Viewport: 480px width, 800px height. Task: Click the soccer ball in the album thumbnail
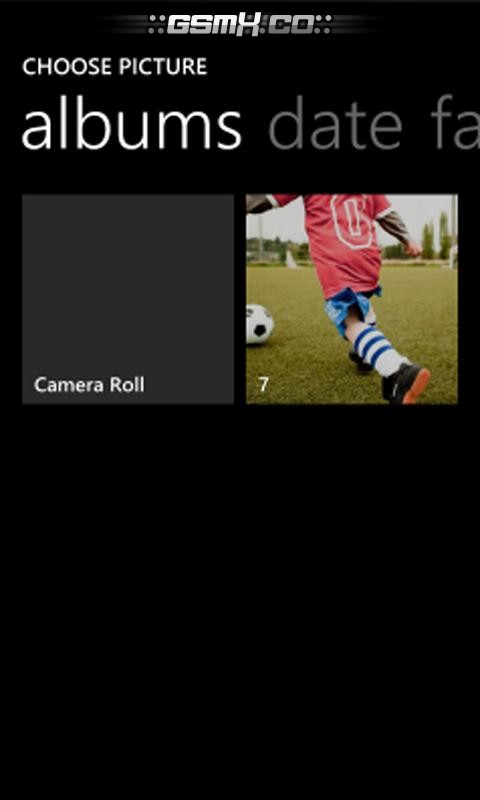pyautogui.click(x=259, y=323)
